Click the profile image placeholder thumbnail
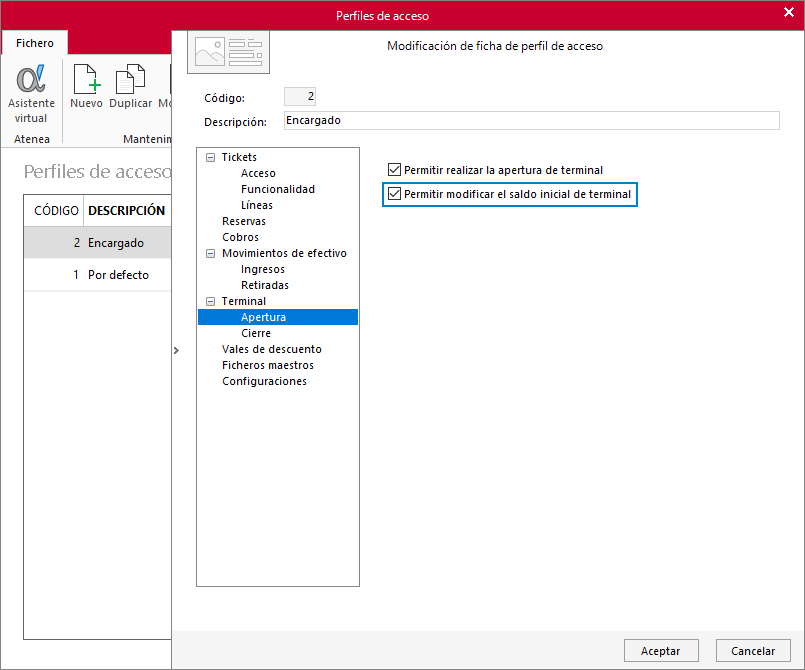This screenshot has height=670, width=805. (228, 51)
